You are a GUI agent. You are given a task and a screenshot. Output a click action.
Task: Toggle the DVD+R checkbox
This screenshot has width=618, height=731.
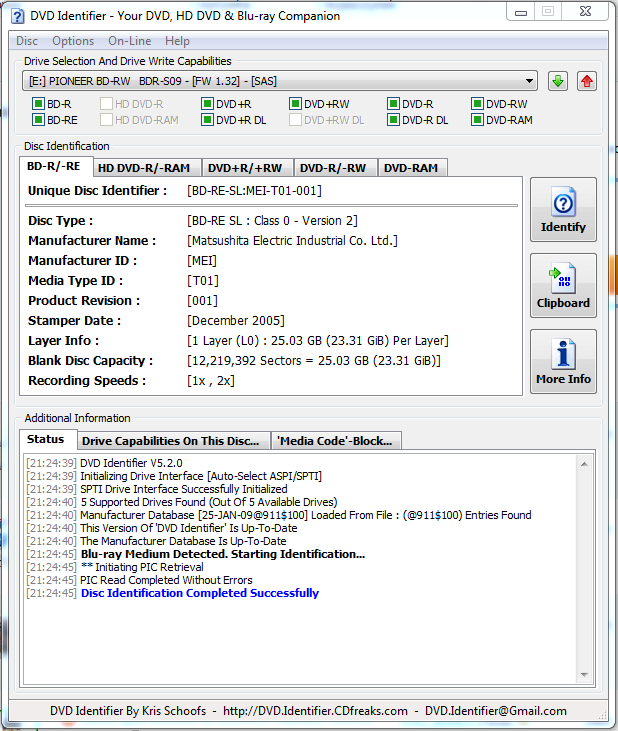coord(207,103)
